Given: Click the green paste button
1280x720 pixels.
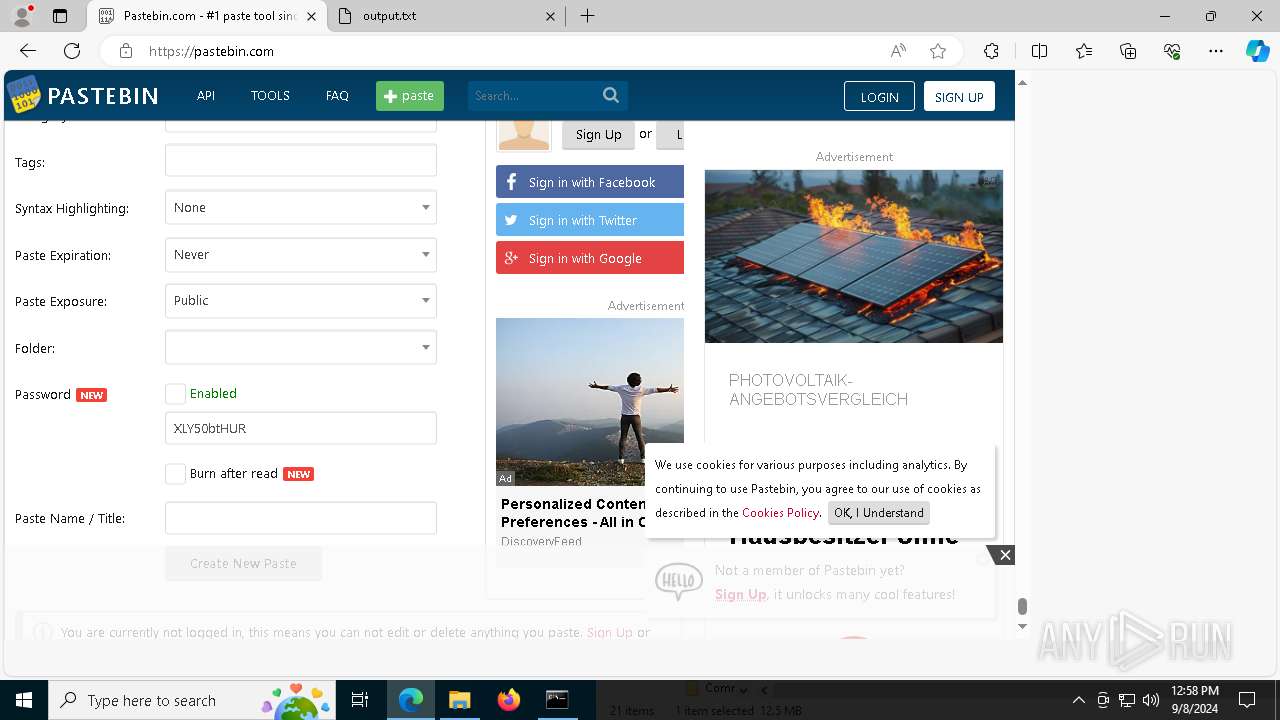Looking at the screenshot, I should click(410, 96).
